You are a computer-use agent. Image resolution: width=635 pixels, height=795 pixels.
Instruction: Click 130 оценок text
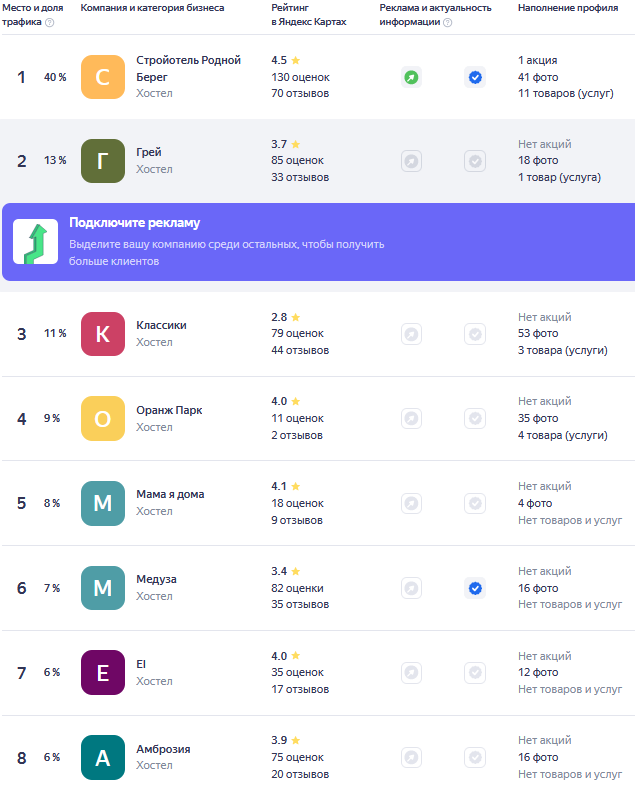pos(300,77)
